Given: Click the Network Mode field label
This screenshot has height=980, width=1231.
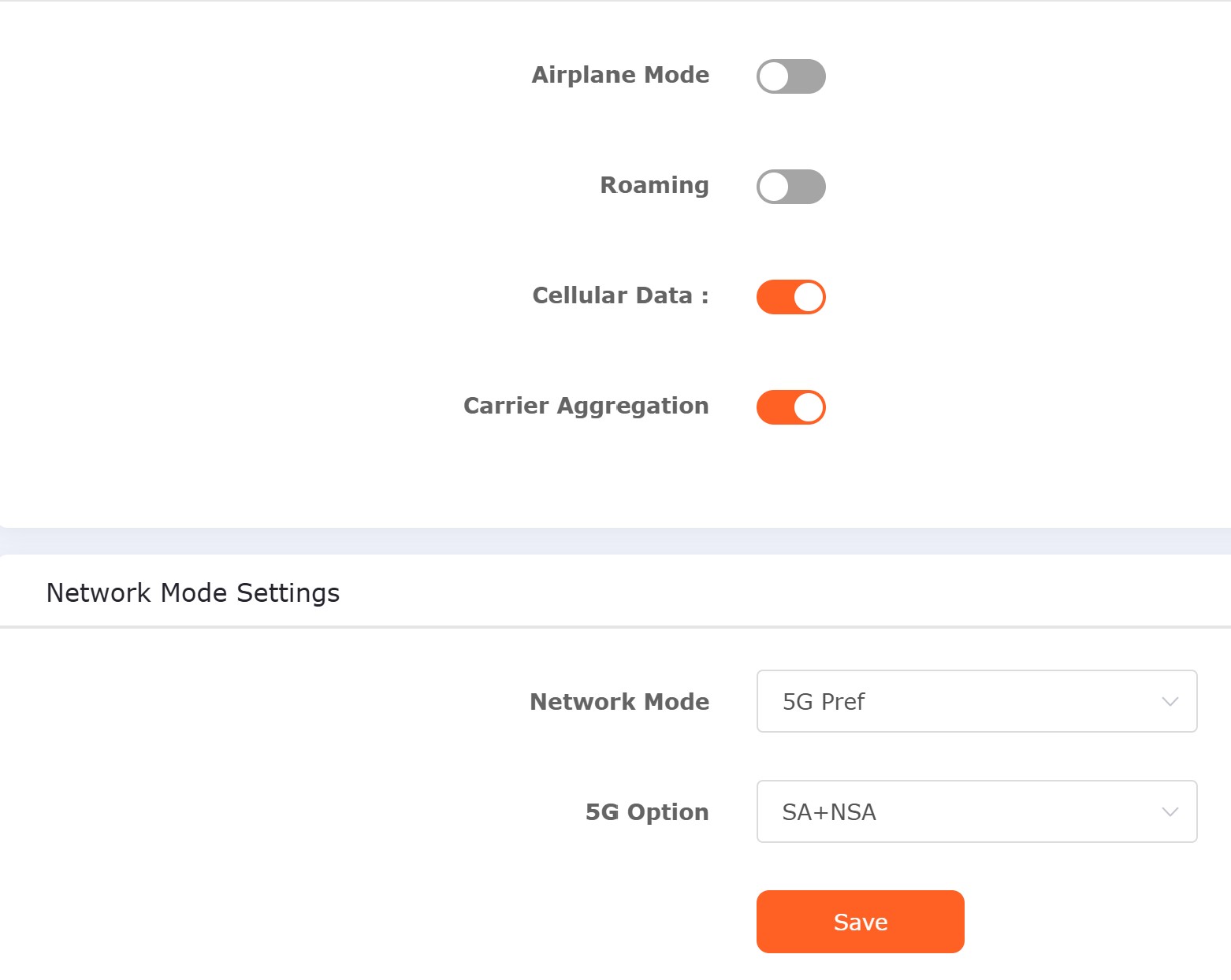Looking at the screenshot, I should tap(619, 702).
